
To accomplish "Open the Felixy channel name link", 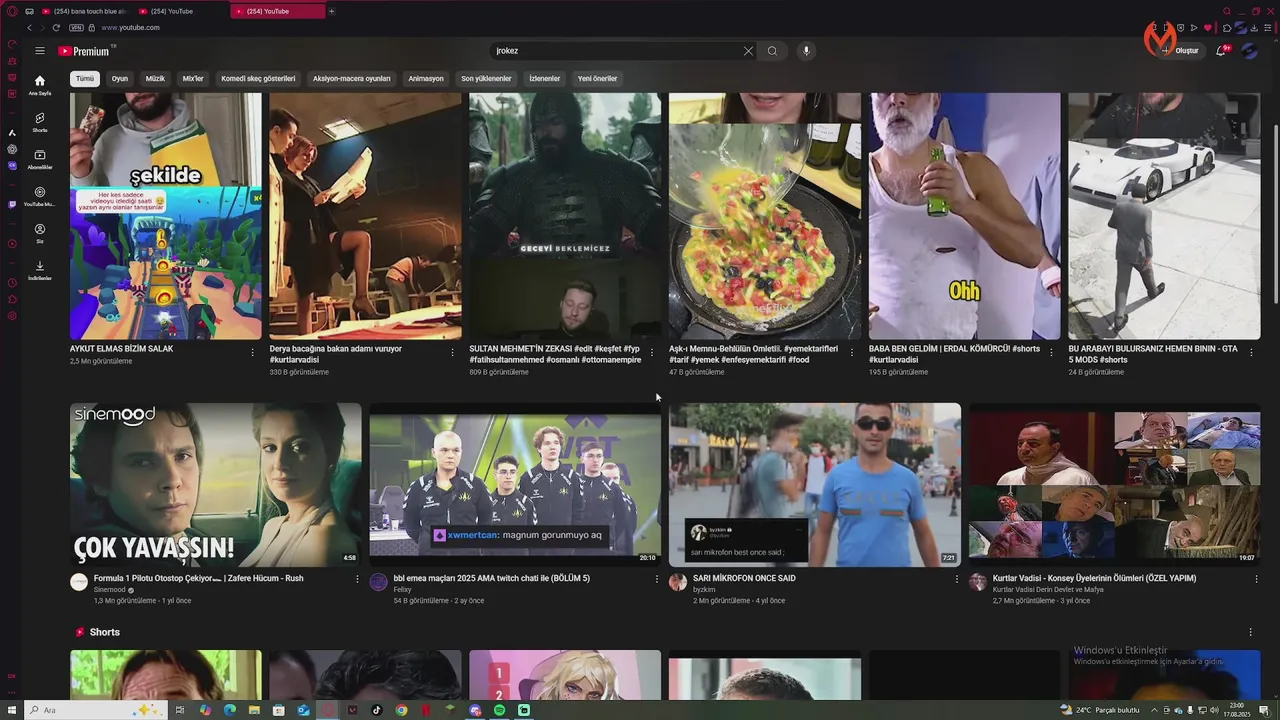I will point(403,590).
